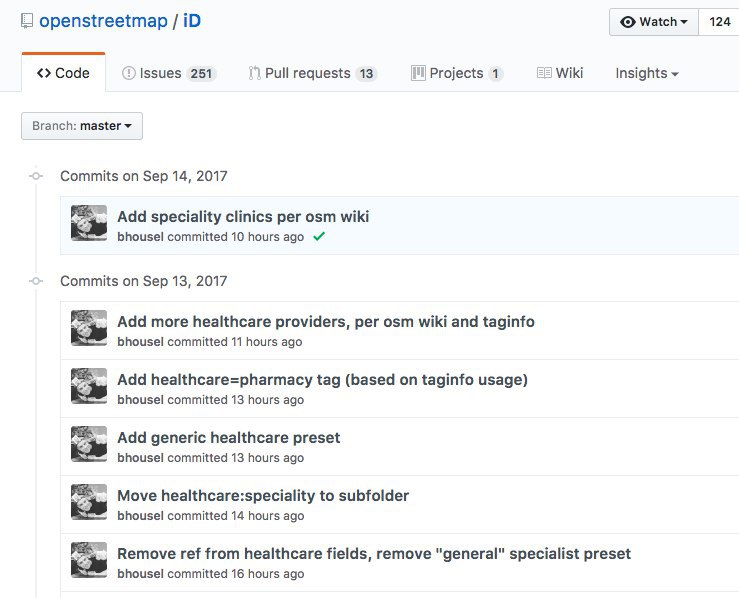Expand the Insights dropdown menu
The image size is (739, 598).
(647, 73)
